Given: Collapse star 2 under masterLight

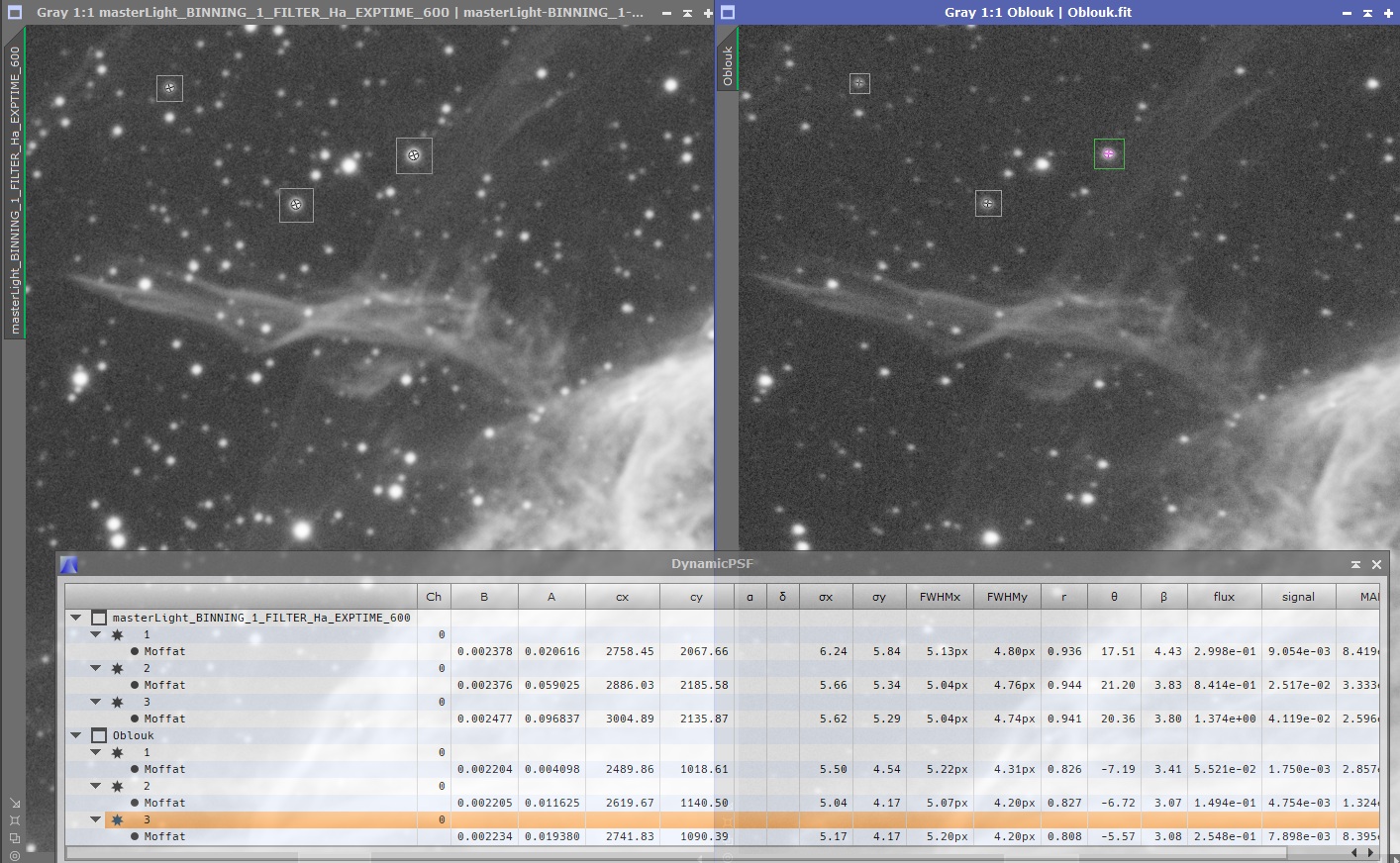Looking at the screenshot, I should click(x=96, y=668).
